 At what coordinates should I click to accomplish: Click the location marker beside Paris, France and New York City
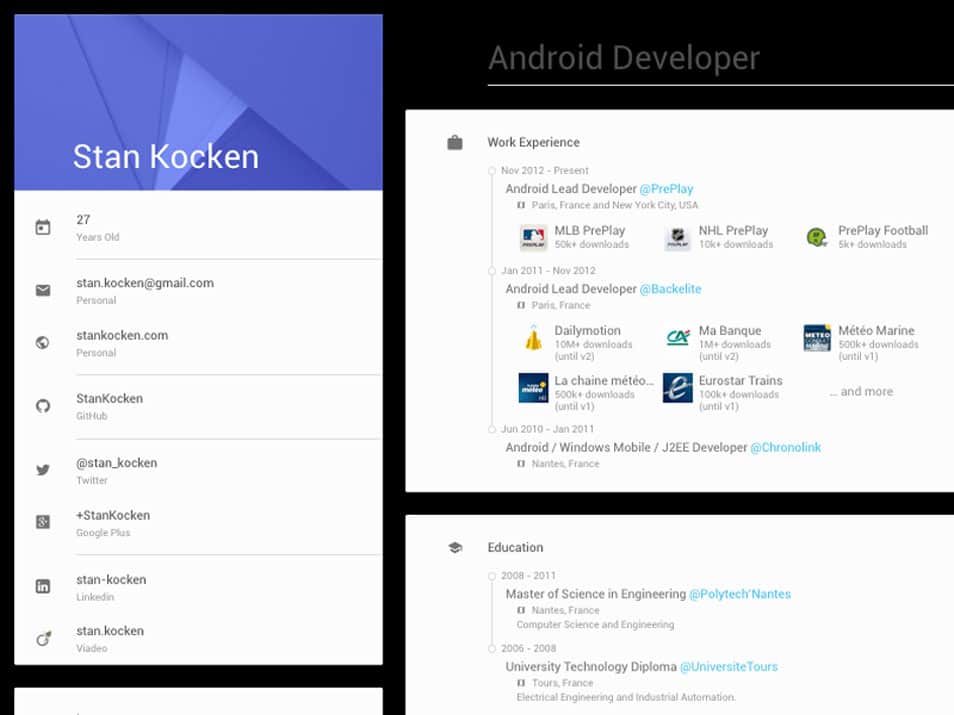click(x=521, y=205)
